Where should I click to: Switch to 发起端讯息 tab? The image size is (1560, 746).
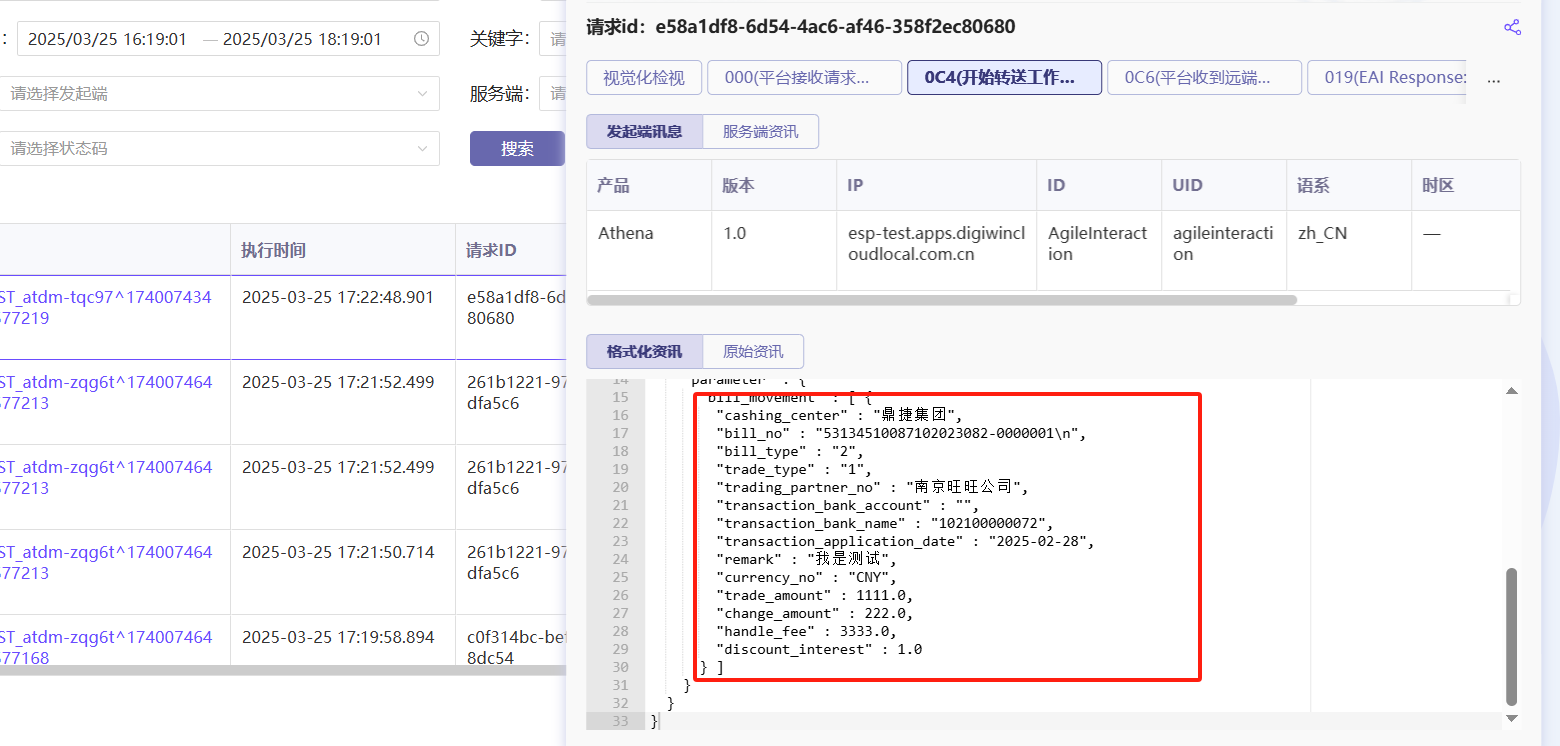(x=644, y=131)
